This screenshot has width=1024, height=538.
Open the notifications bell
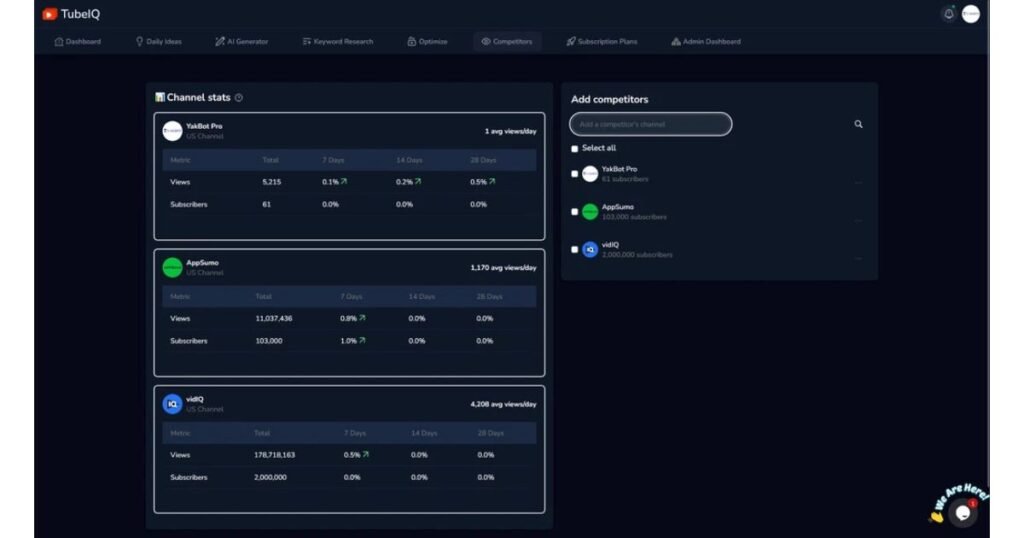948,14
